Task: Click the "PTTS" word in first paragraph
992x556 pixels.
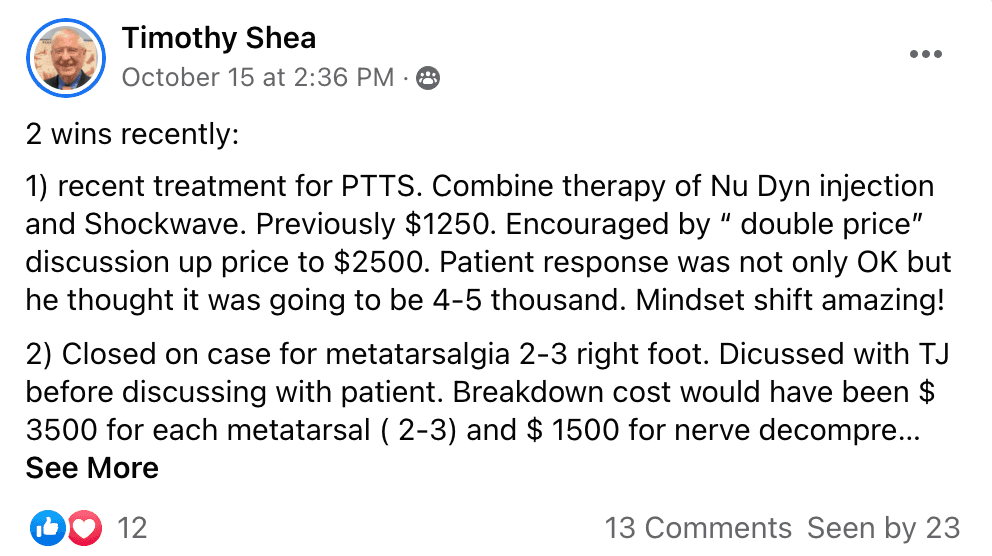Action: pyautogui.click(x=378, y=187)
